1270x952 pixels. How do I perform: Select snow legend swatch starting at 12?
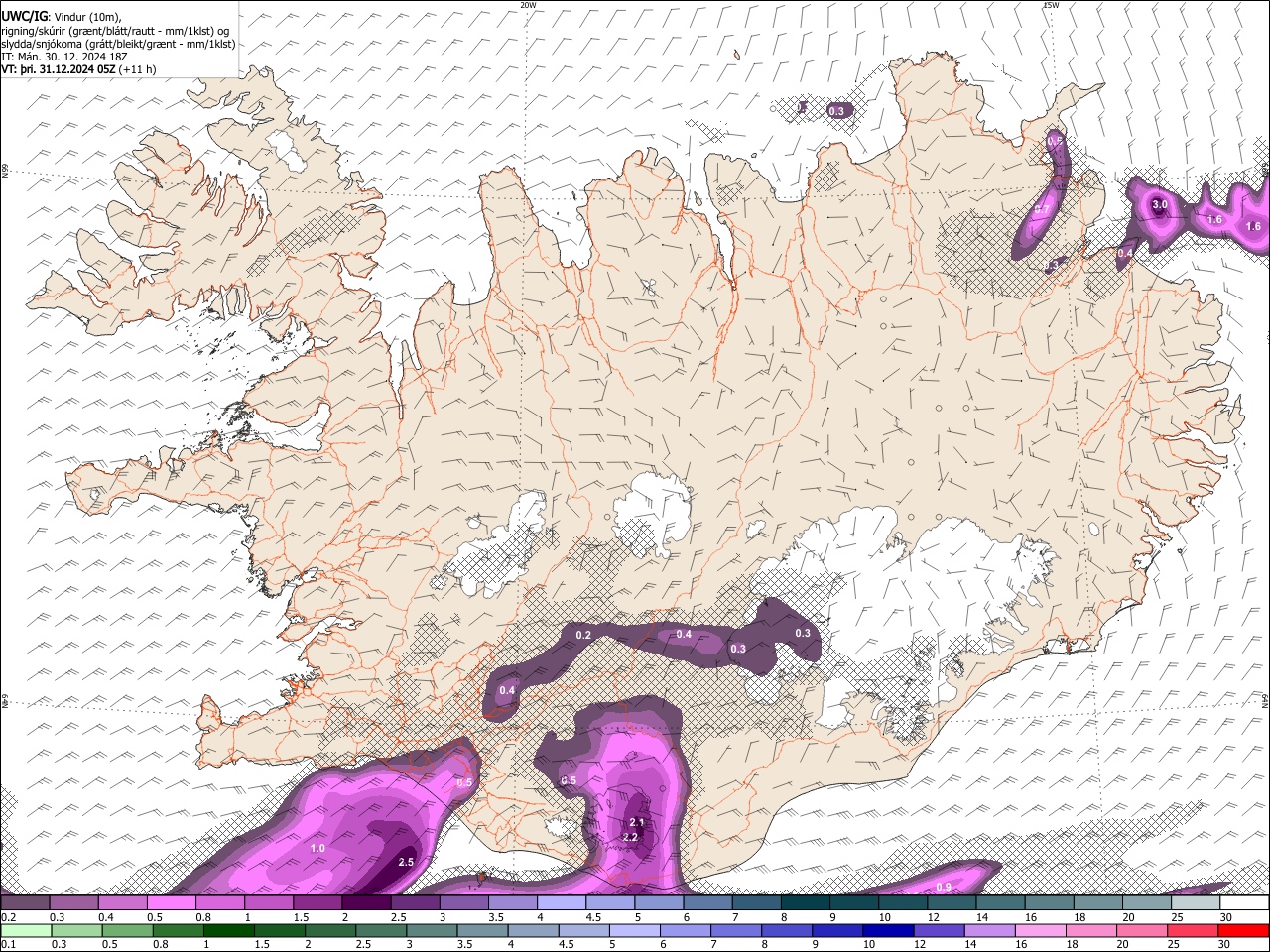(x=952, y=903)
